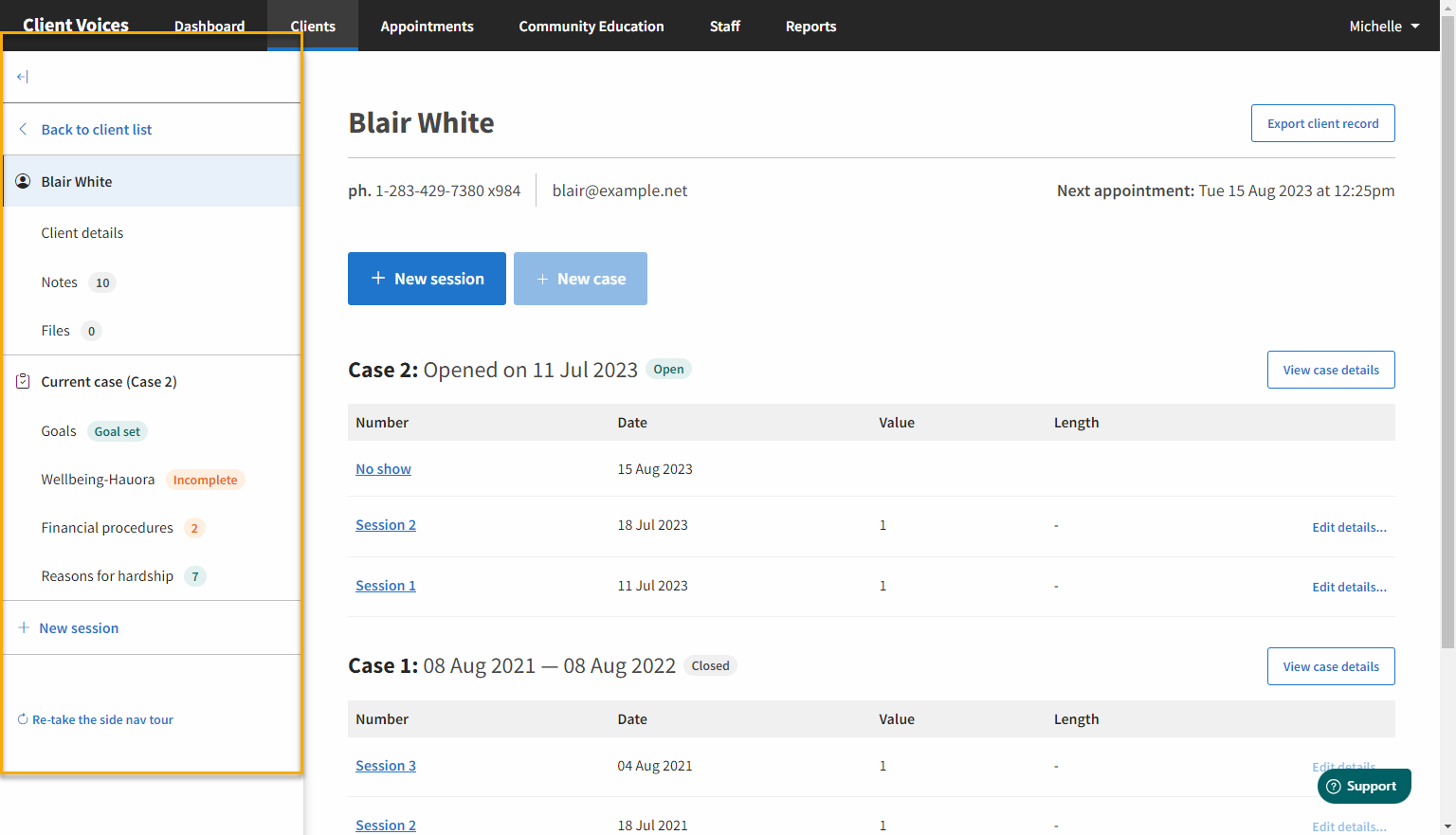Open Wellbeing-Hauora assessment
1456x835 pixels.
tap(98, 480)
